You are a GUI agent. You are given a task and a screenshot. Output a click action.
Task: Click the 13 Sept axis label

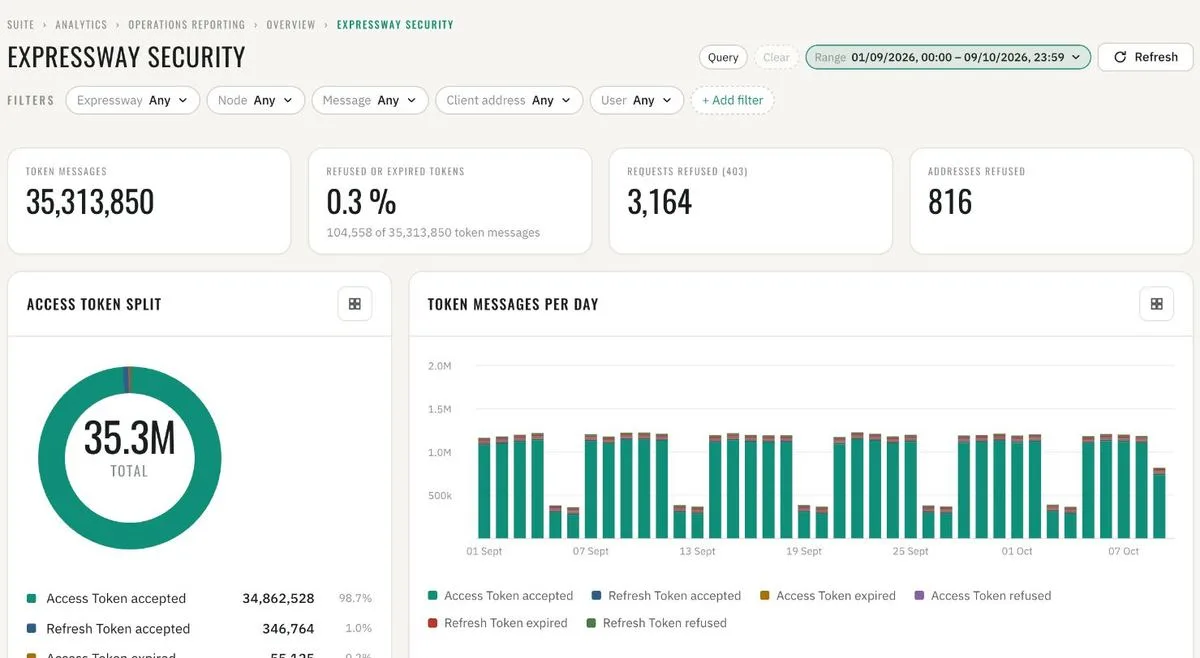697,552
